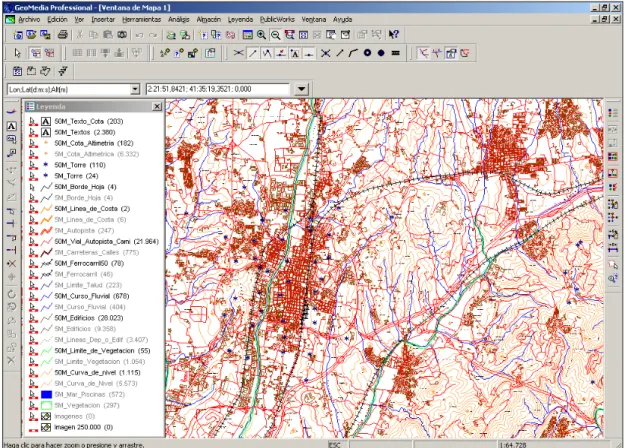Click the red-framed zoom icon next to Zoom Out
The image size is (628, 448).
289,35
